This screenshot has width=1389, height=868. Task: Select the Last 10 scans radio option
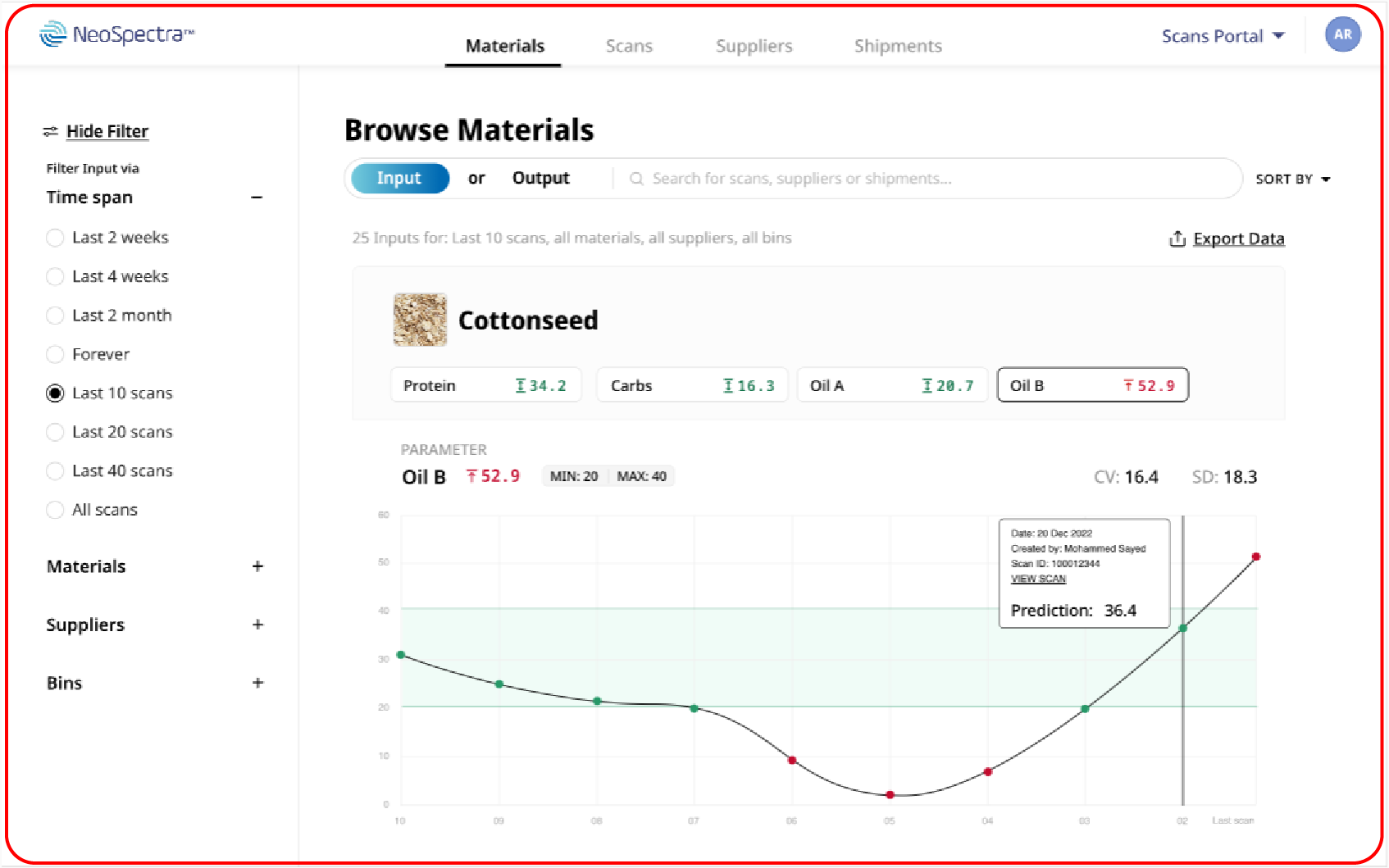[55, 393]
